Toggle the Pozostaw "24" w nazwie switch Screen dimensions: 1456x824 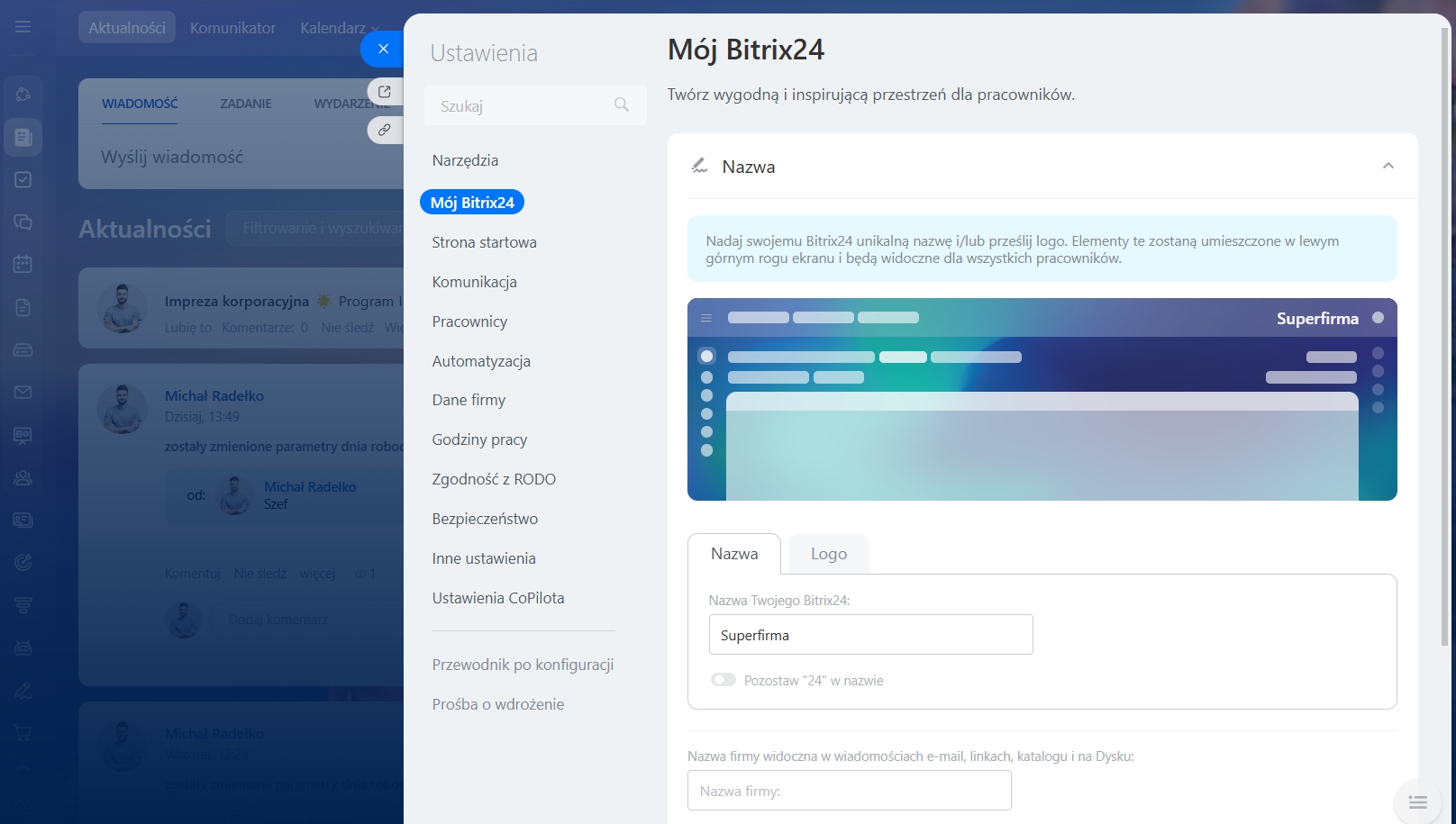pos(723,680)
